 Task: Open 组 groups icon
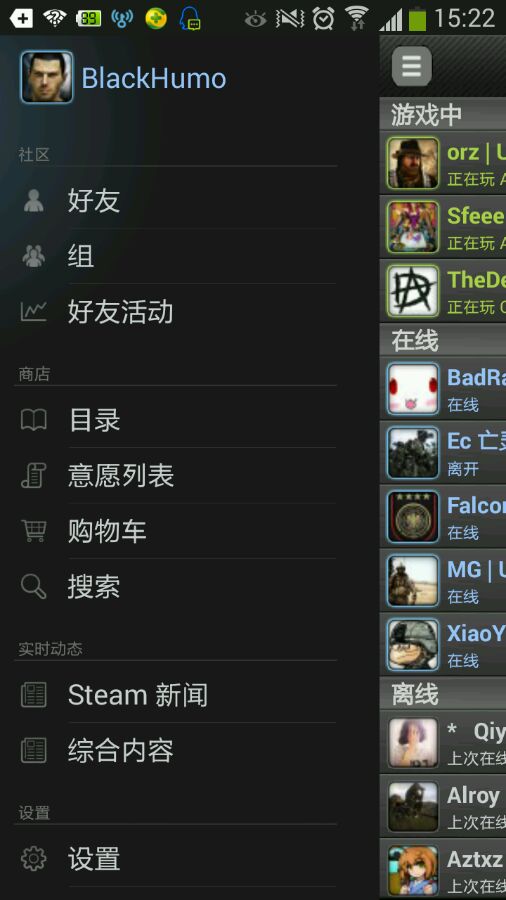tap(34, 255)
